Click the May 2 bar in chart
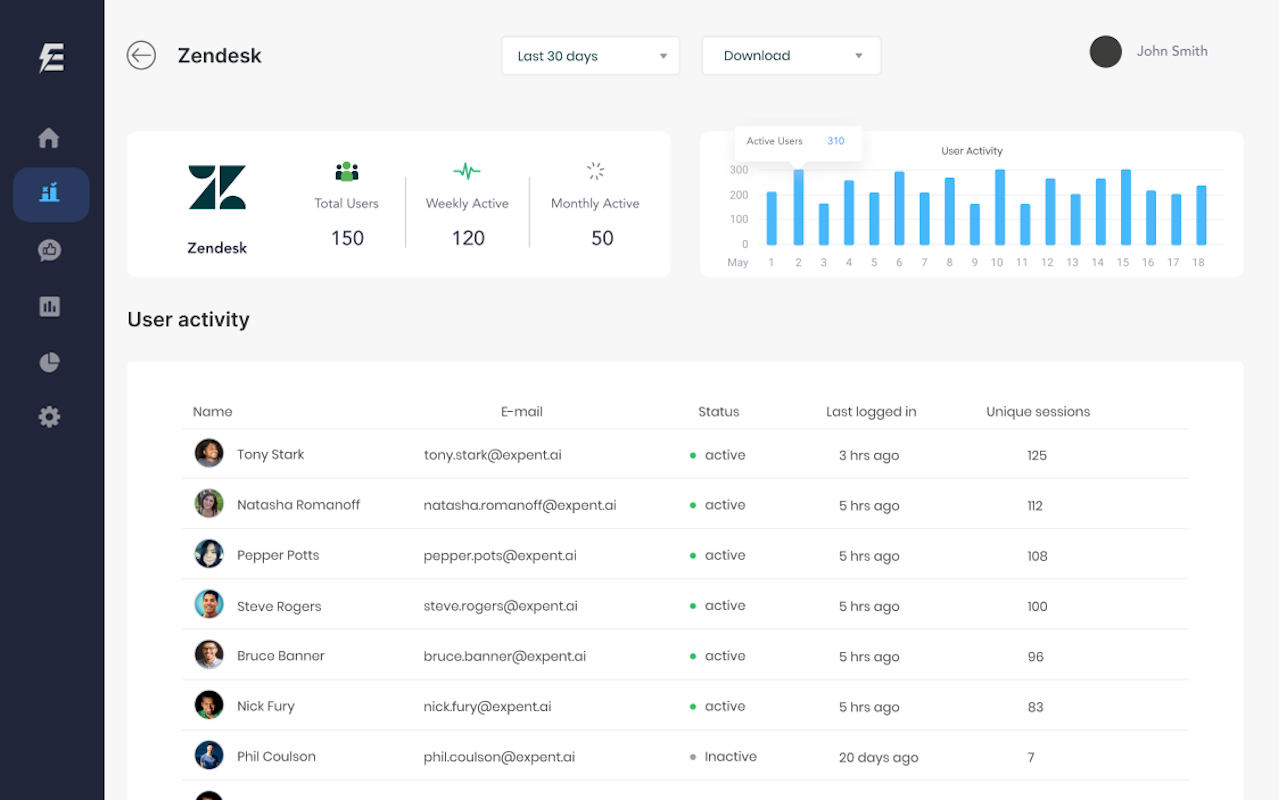Viewport: 1279px width, 800px height. pyautogui.click(x=798, y=208)
